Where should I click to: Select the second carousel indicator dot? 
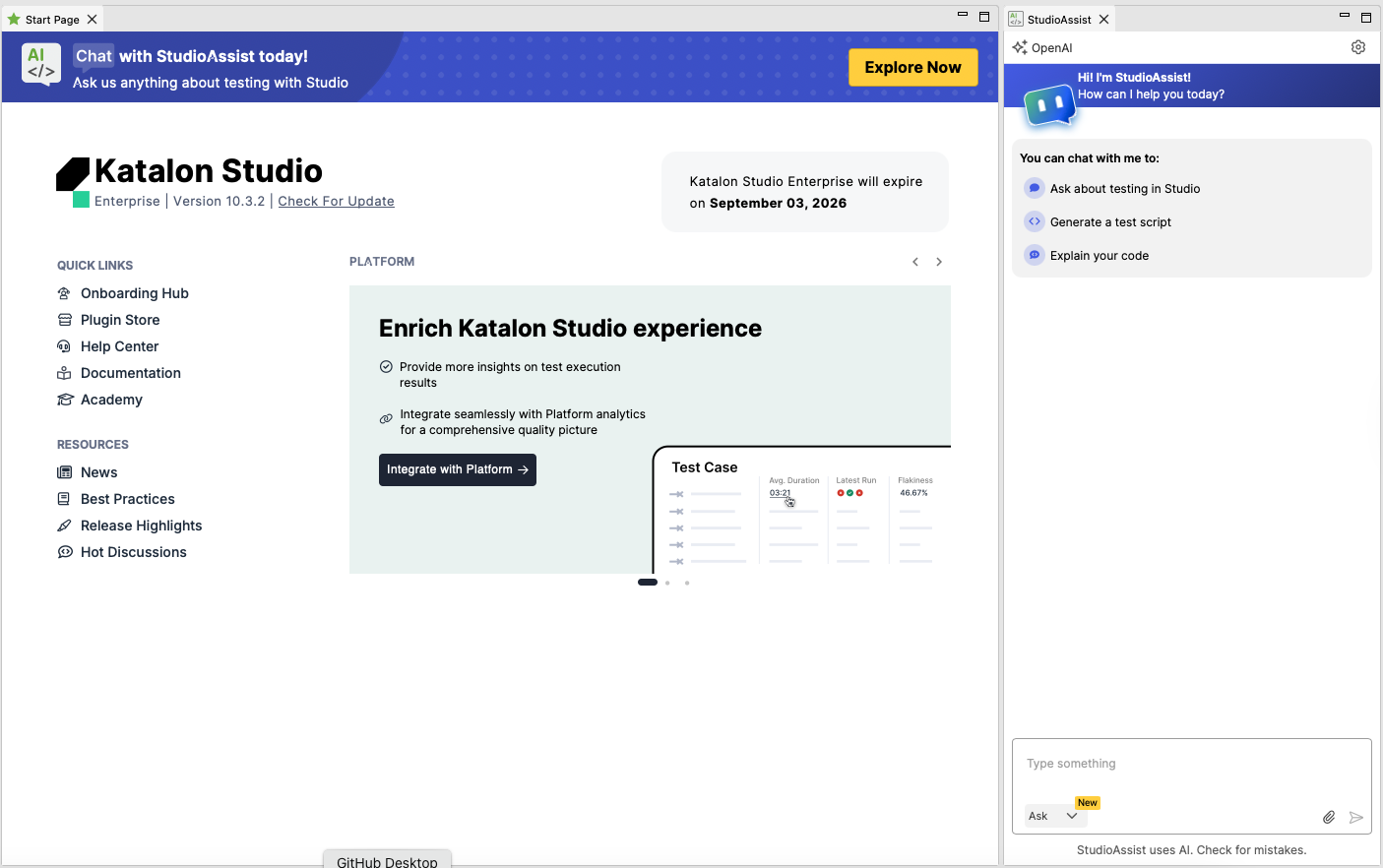click(x=667, y=583)
